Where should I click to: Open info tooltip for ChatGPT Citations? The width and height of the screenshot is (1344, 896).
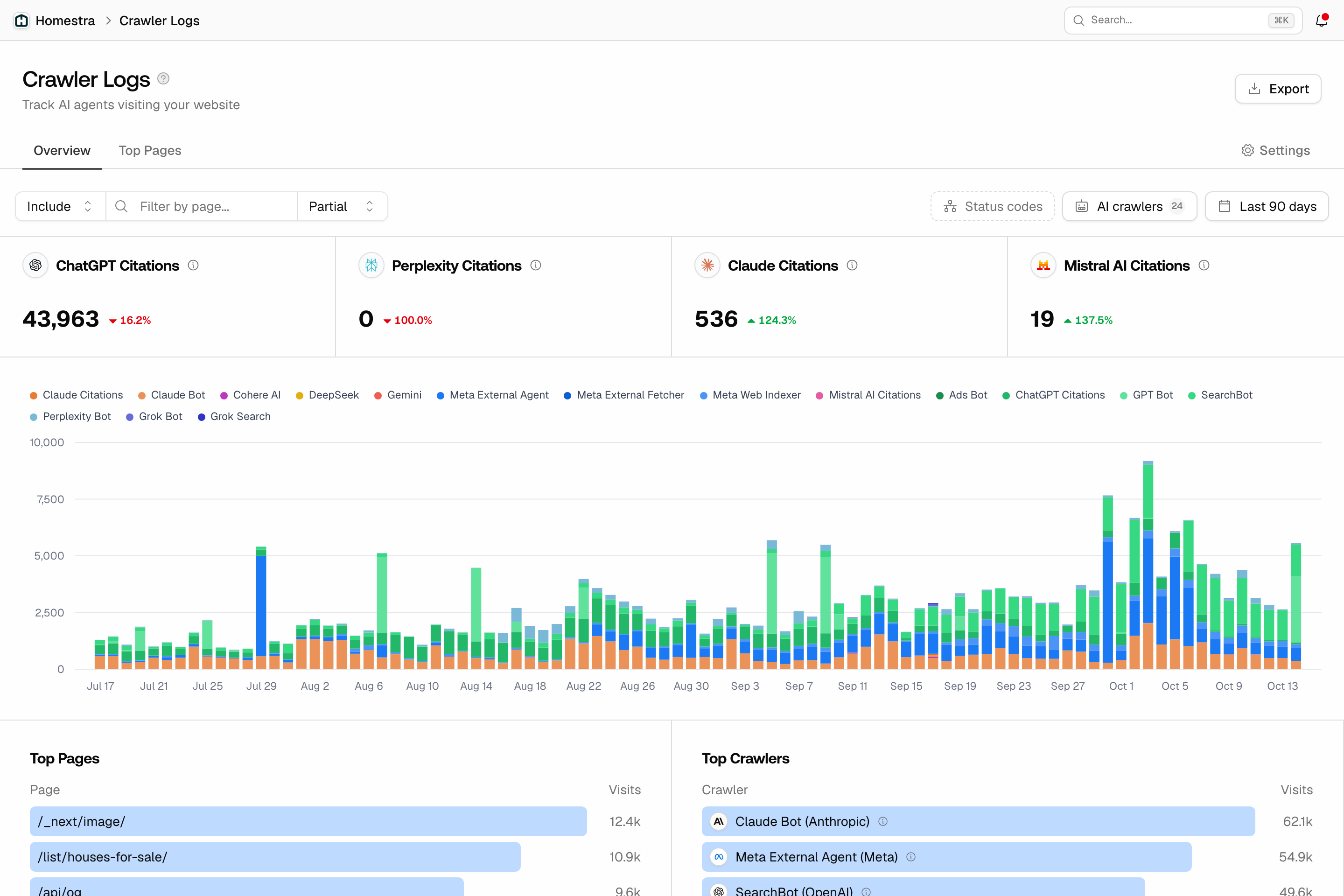[193, 265]
